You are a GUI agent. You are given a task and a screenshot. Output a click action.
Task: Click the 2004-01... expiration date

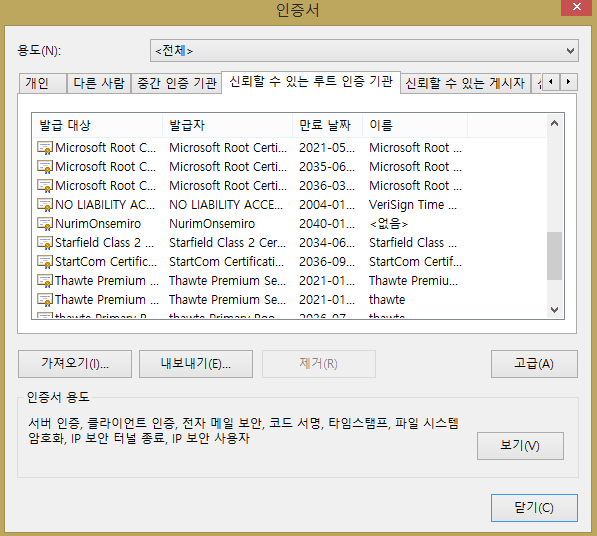pyautogui.click(x=327, y=205)
